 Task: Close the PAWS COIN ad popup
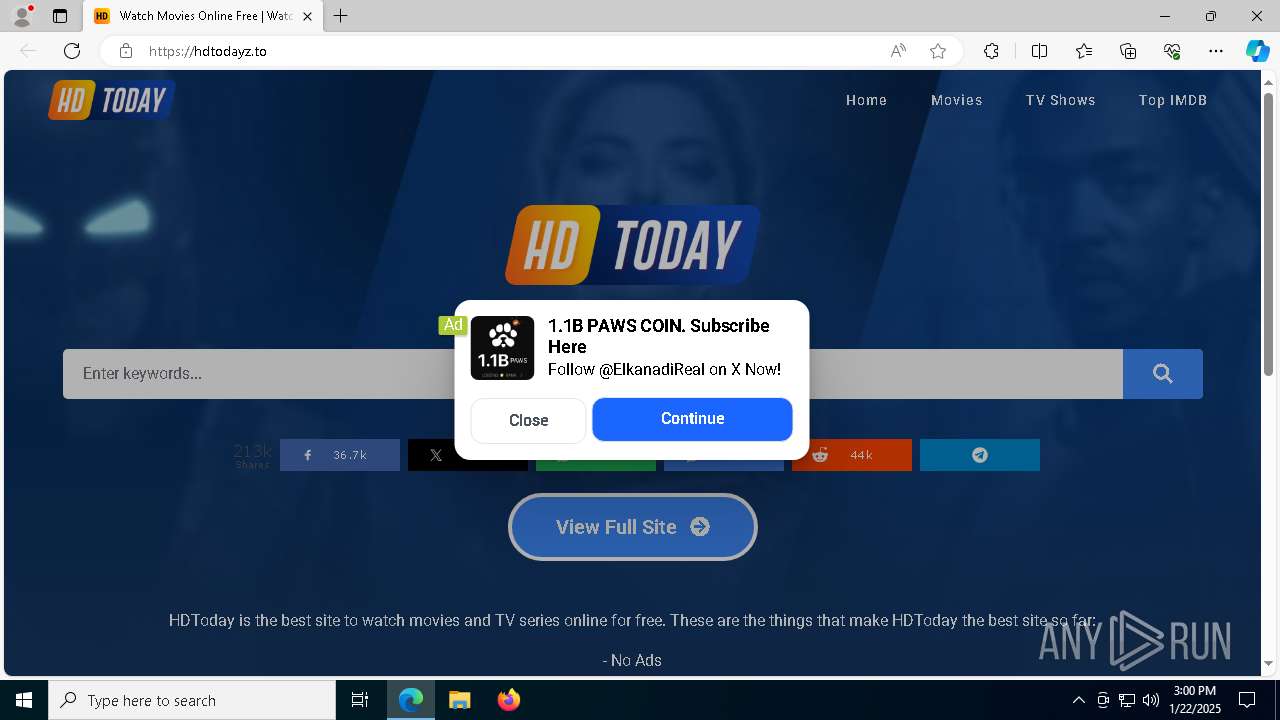click(x=528, y=420)
